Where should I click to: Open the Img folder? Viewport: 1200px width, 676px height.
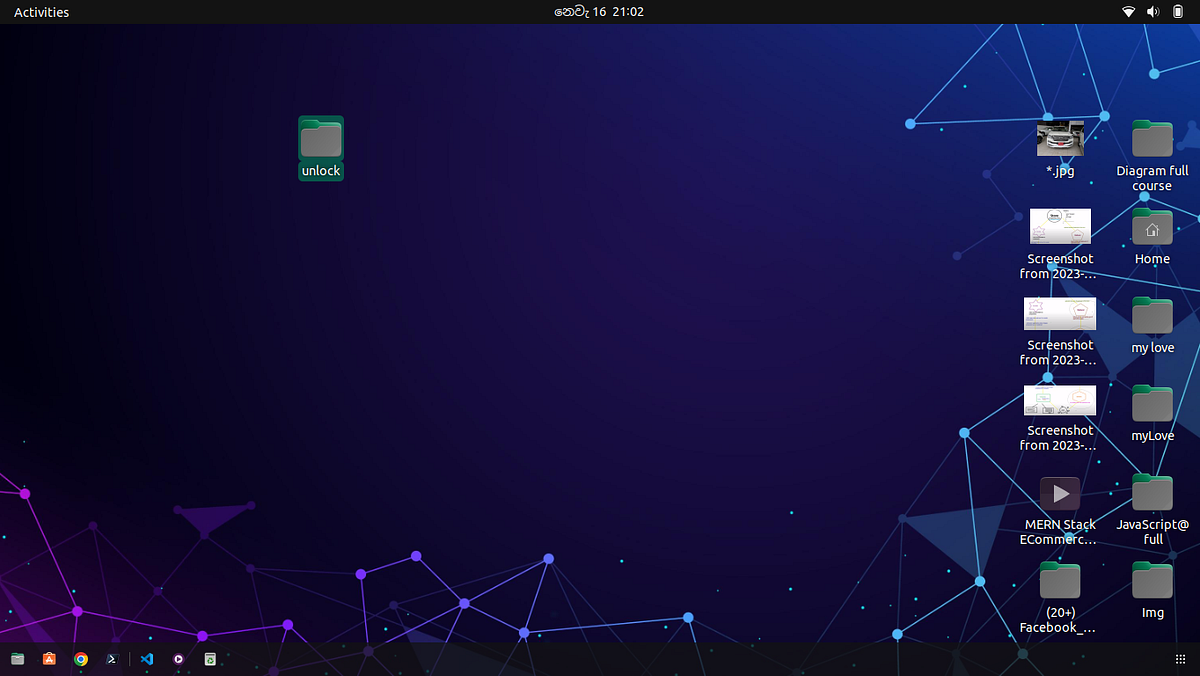1152,579
